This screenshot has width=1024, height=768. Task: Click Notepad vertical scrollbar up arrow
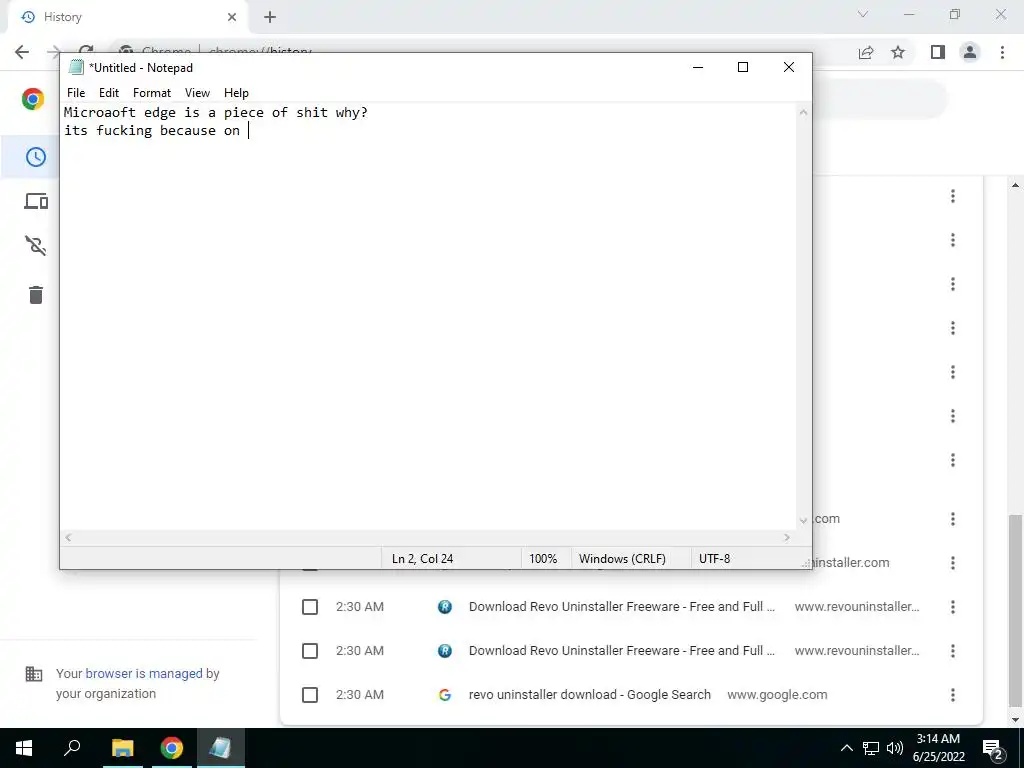point(804,112)
